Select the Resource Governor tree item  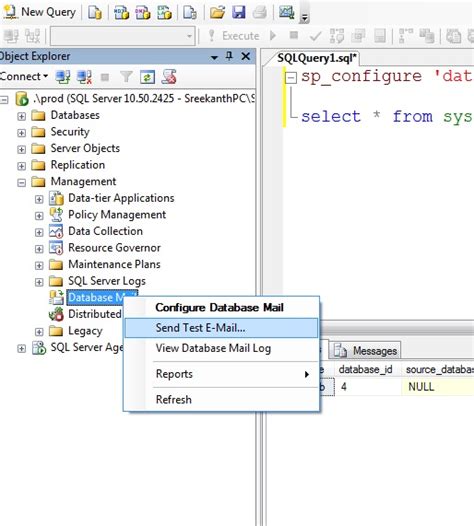click(x=114, y=248)
